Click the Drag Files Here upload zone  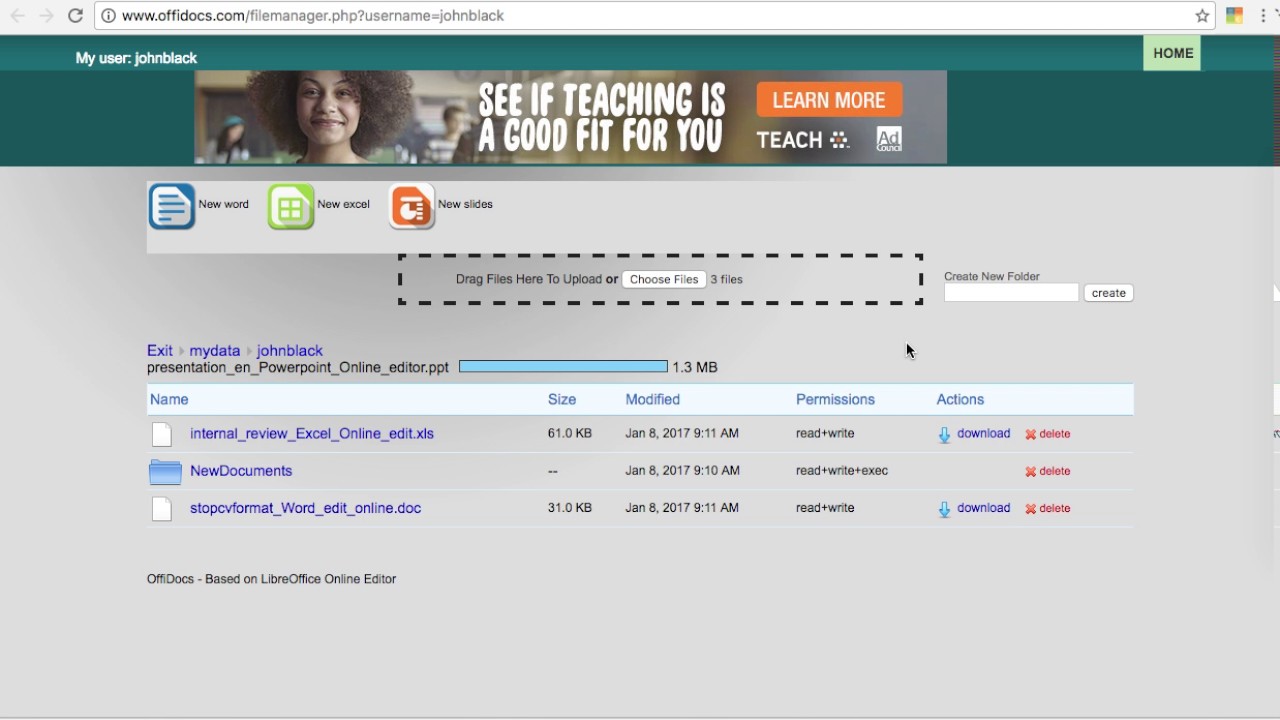coord(660,280)
